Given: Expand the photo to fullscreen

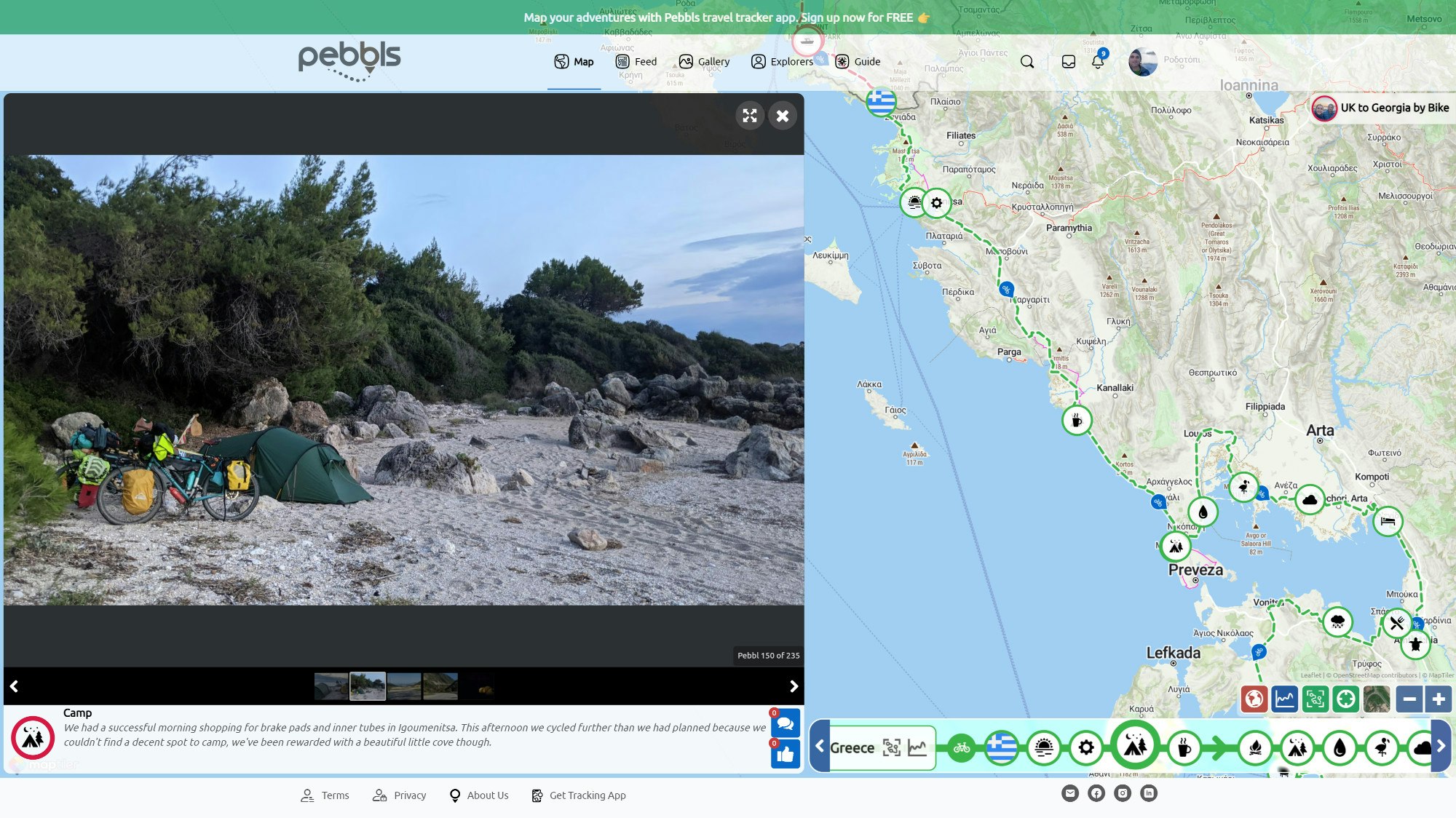Looking at the screenshot, I should click(x=750, y=116).
